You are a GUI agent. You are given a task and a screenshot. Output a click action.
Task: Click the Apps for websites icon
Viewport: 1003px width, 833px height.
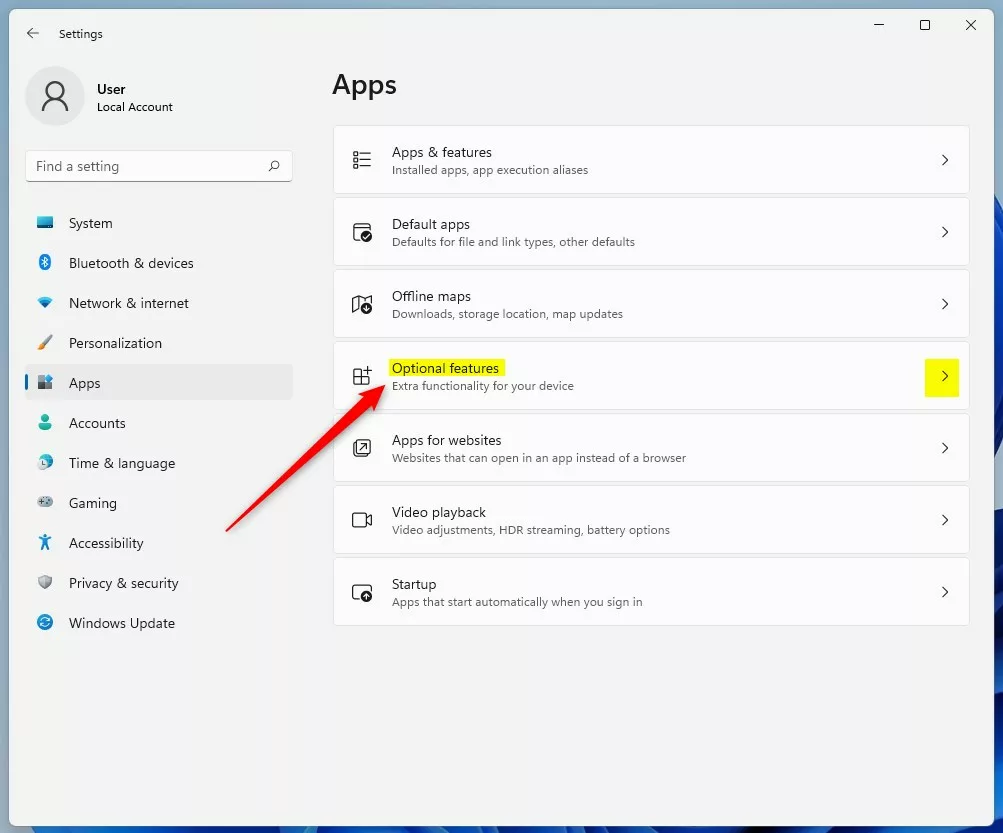click(x=361, y=448)
